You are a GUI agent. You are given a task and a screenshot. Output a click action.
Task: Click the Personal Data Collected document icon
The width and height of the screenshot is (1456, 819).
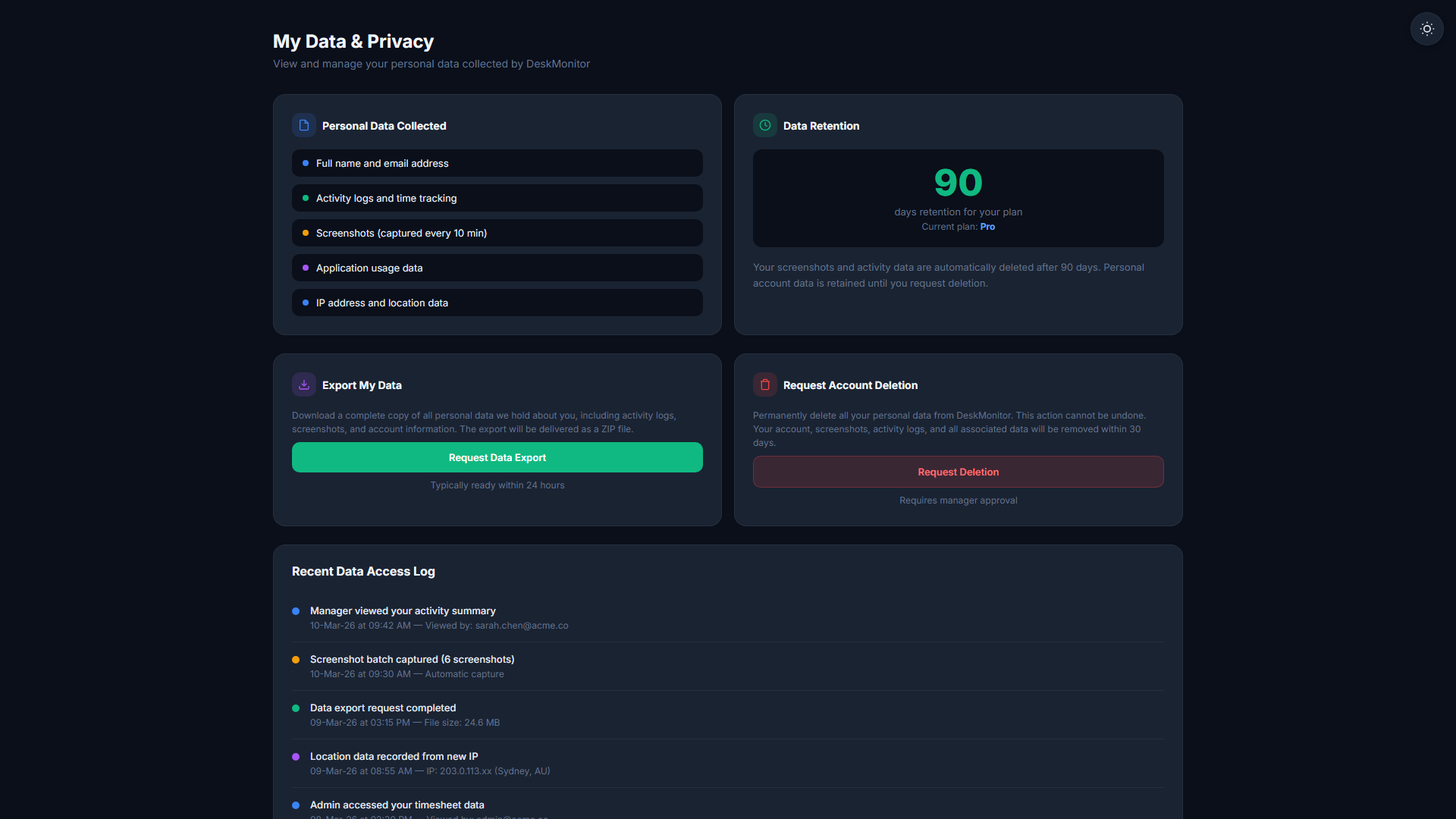pos(304,125)
